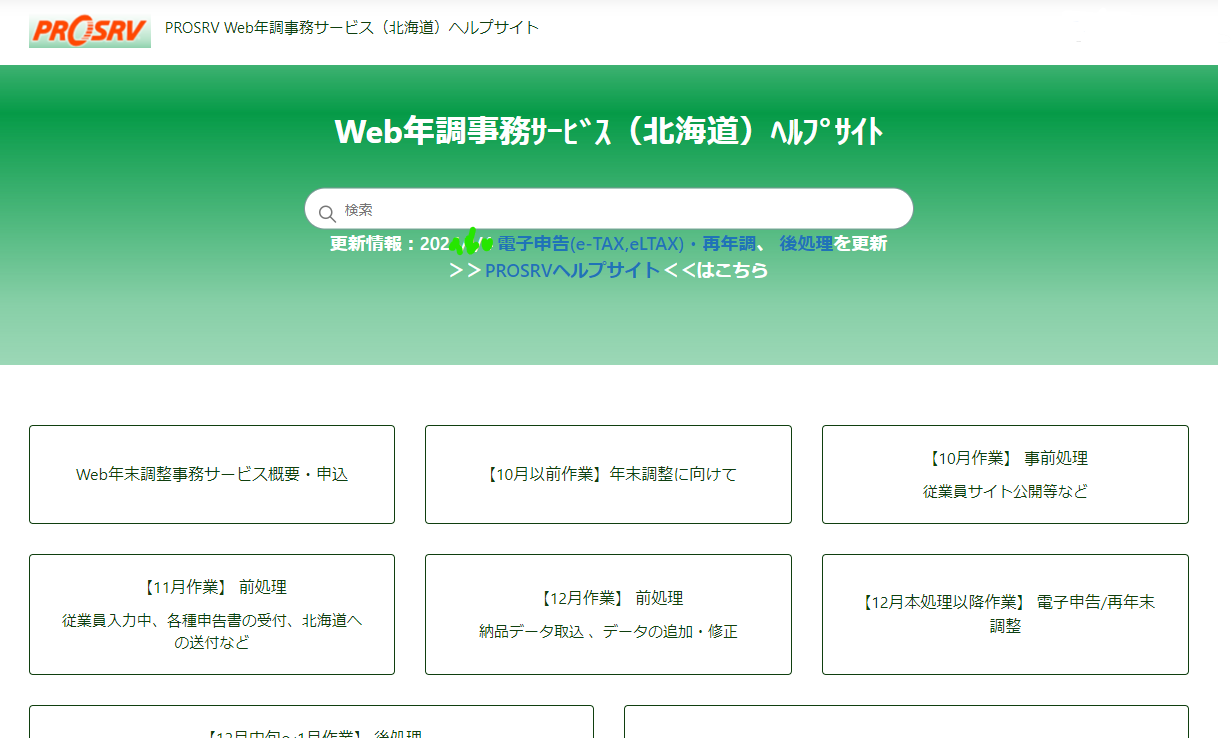The height and width of the screenshot is (738, 1232).
Task: Open 【12月作業】前処理 card
Action: click(x=608, y=615)
